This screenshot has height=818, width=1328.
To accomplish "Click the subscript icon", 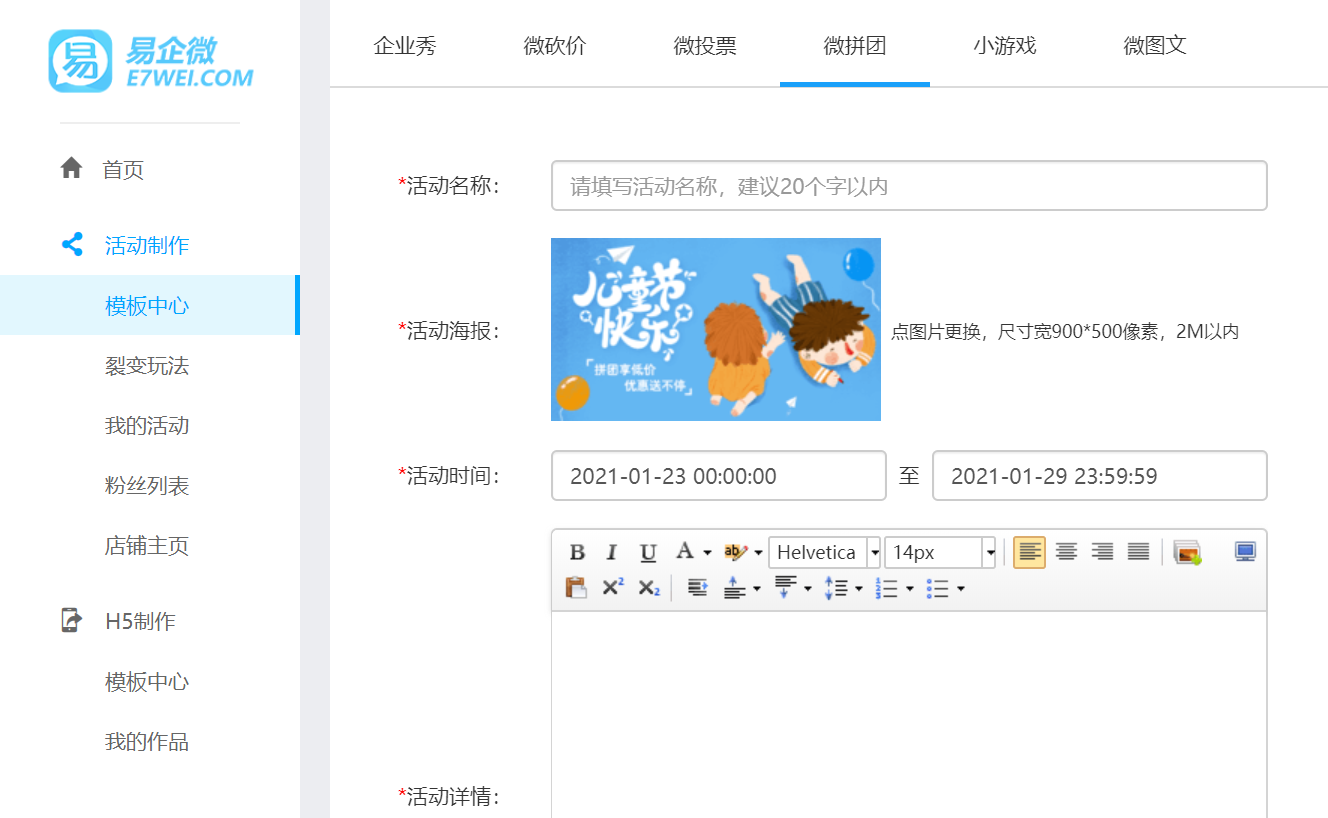I will (x=647, y=588).
